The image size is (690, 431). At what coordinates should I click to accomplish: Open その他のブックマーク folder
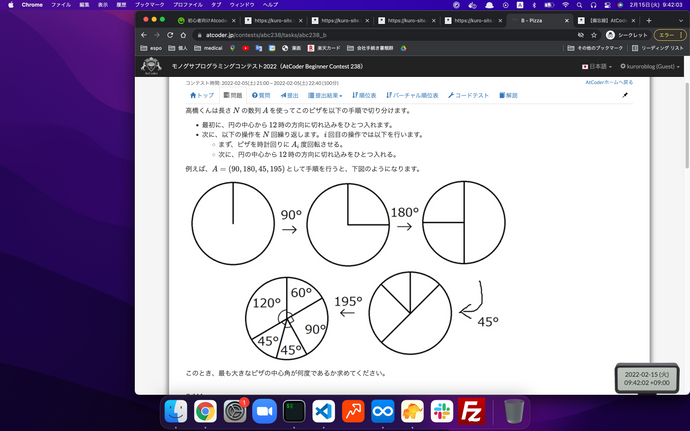pos(595,48)
